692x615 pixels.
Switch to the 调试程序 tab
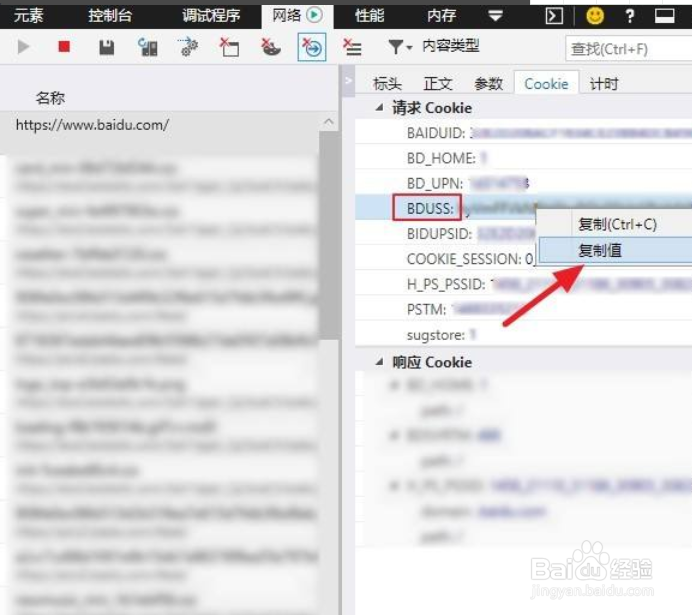click(x=211, y=16)
